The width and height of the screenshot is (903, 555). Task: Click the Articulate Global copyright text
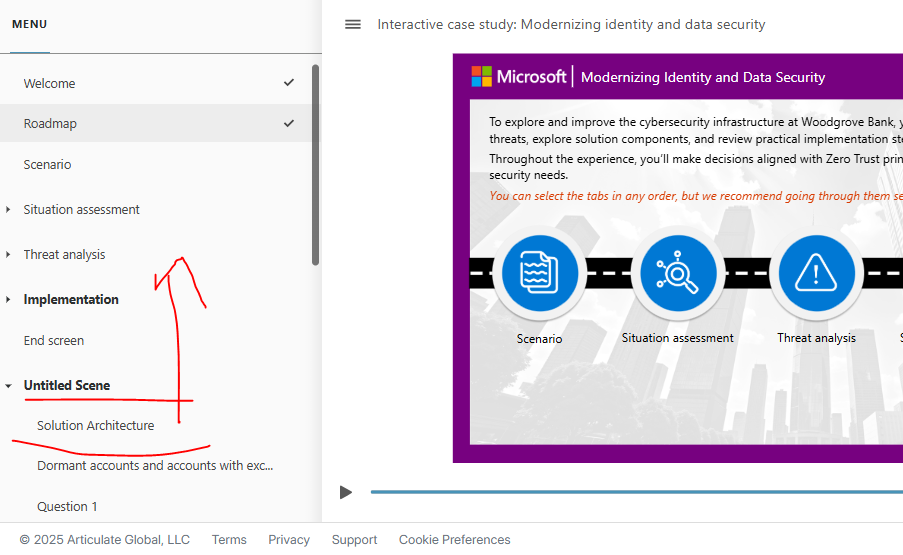point(105,539)
